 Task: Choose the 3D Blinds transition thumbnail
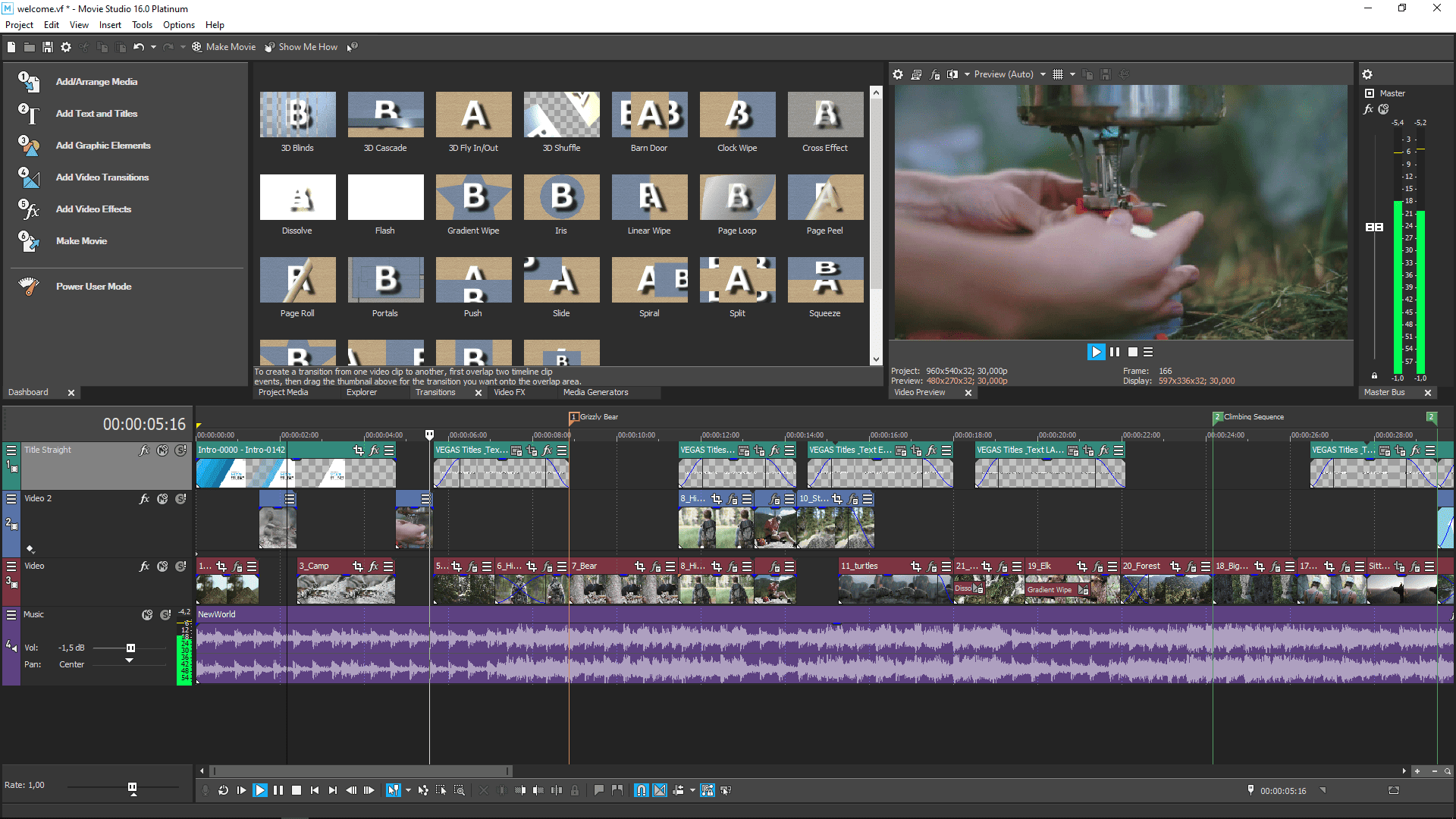[x=297, y=115]
